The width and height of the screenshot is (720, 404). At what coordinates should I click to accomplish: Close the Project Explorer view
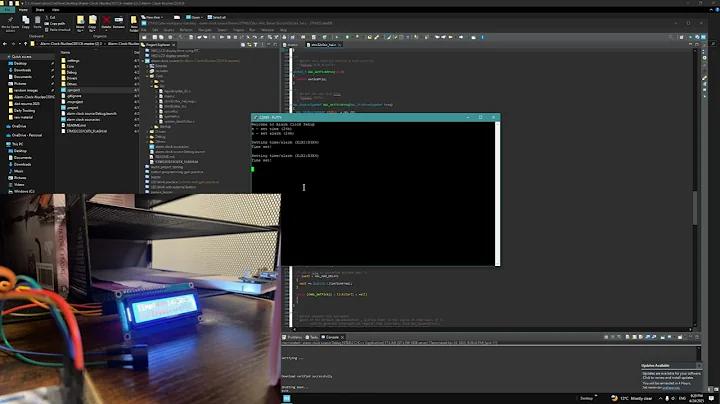tap(174, 45)
